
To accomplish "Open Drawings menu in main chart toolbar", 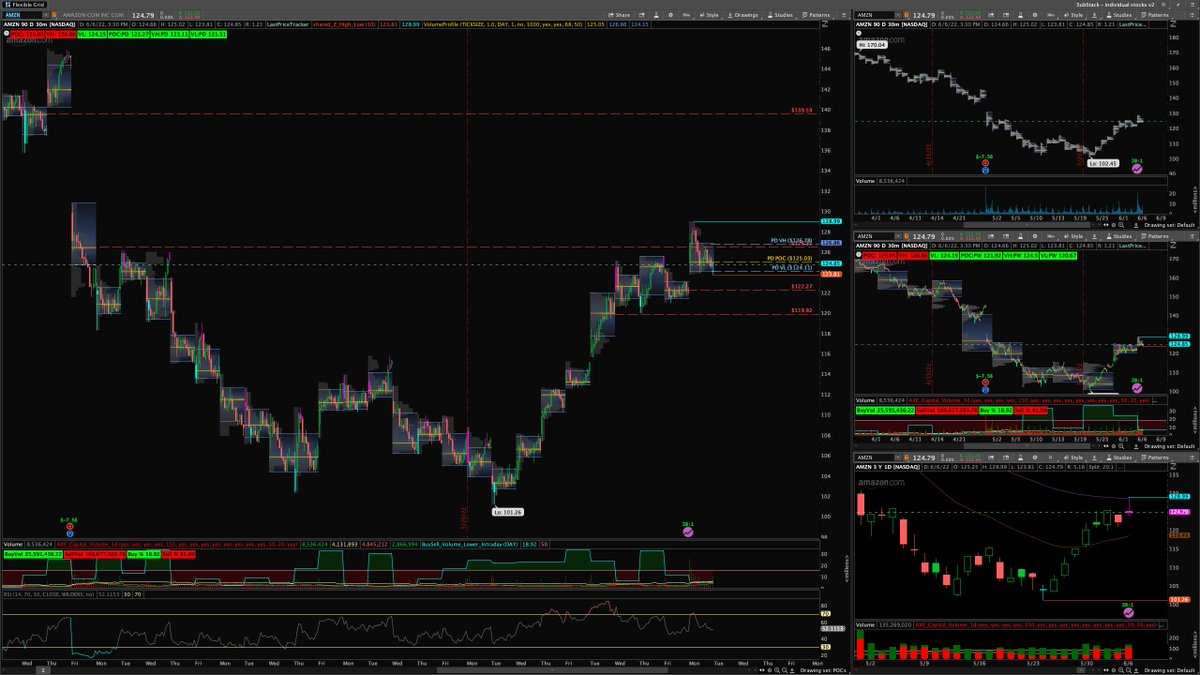I will tap(744, 15).
